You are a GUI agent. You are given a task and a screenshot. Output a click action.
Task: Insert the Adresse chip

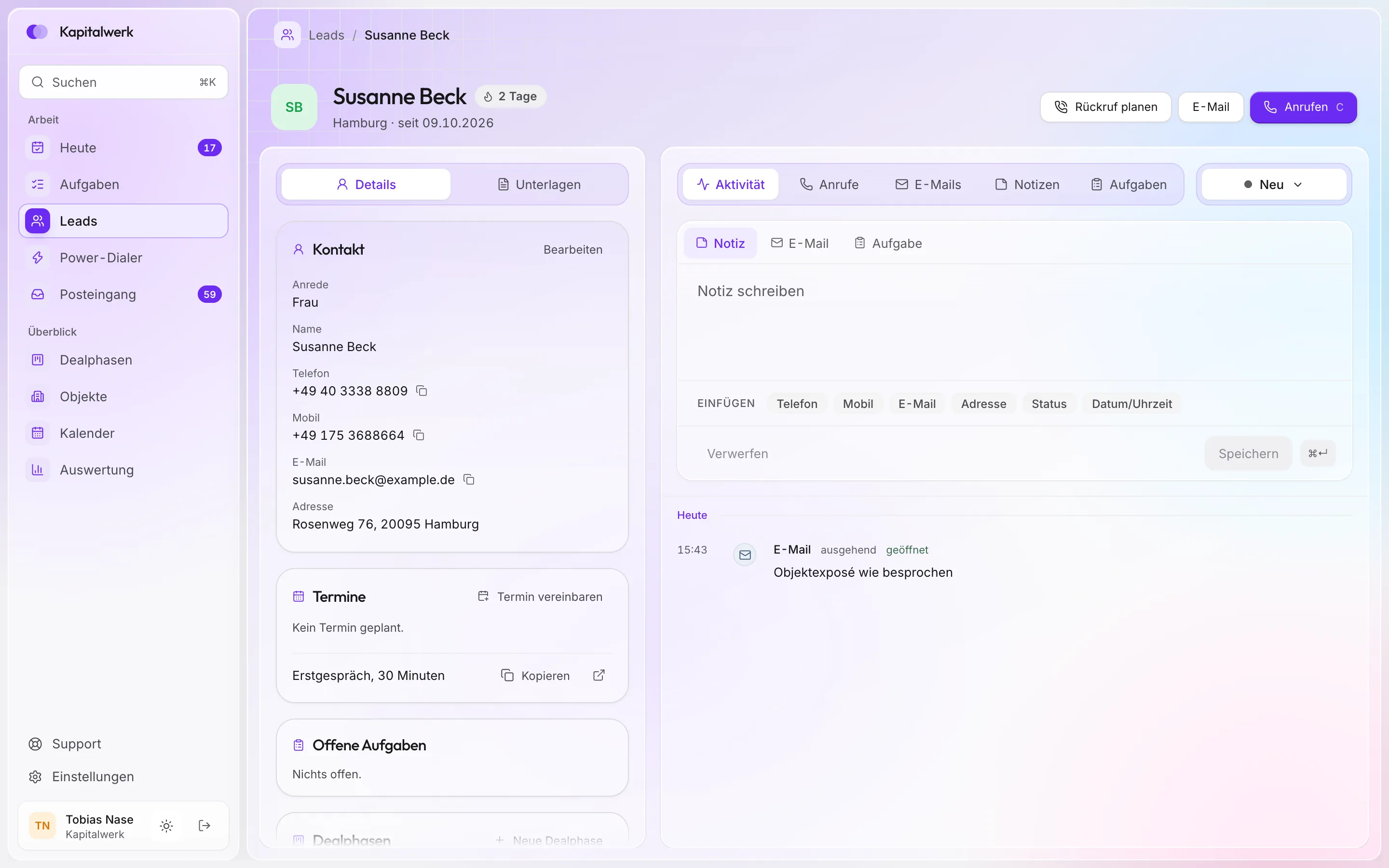click(983, 404)
